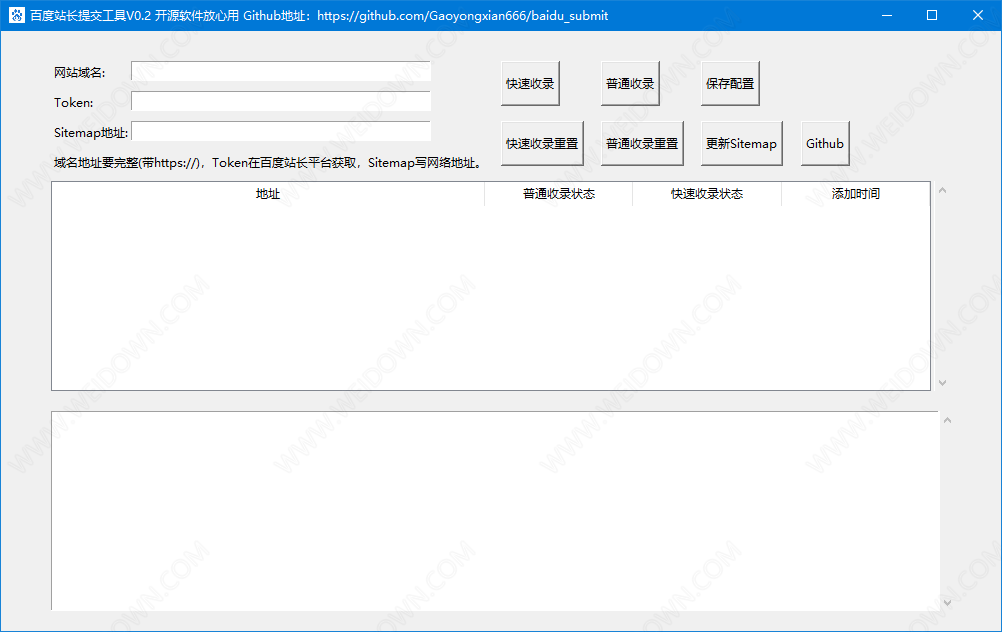Click the URL table's scroll-up arrow
Screen dimensions: 1002x632
click(942, 190)
